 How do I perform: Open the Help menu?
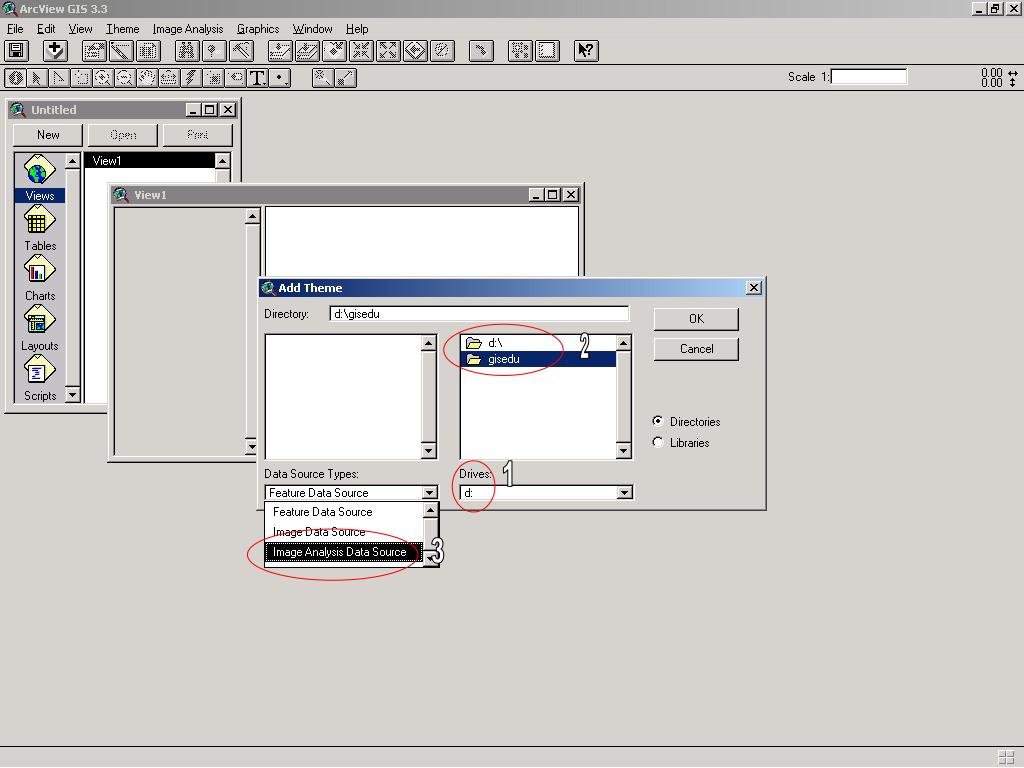coord(357,29)
